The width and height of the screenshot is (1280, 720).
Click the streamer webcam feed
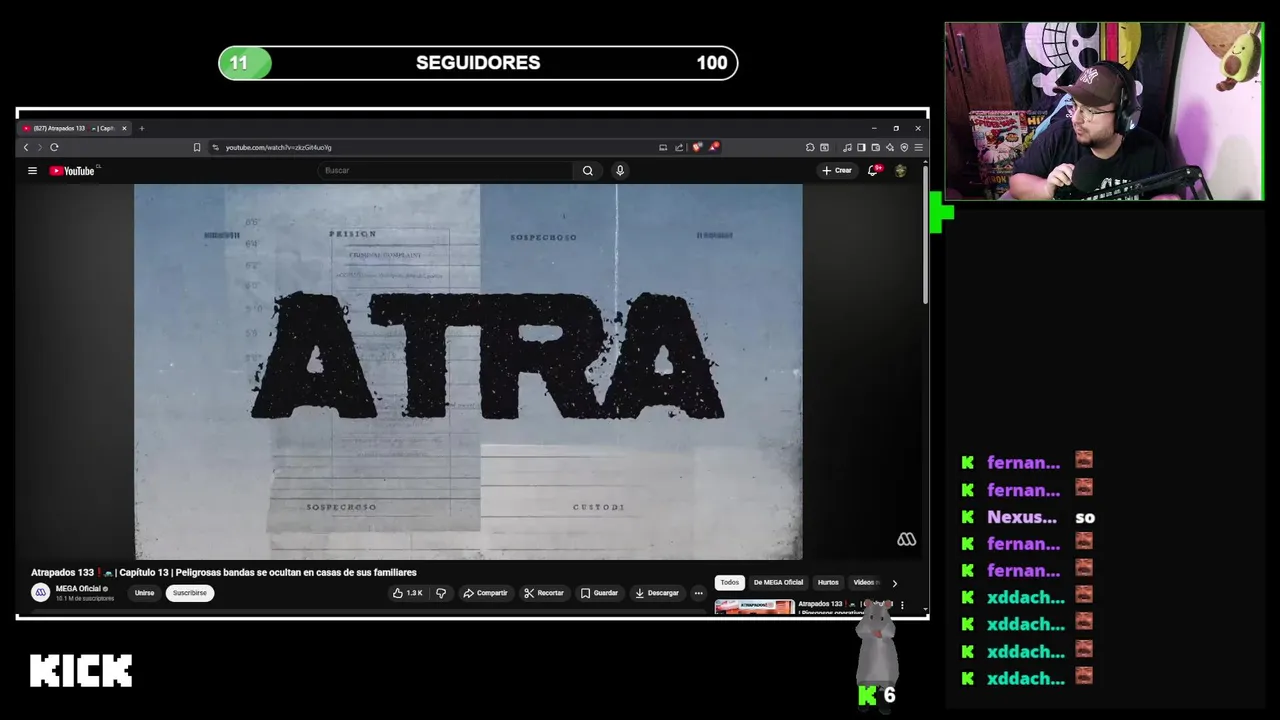tap(1104, 112)
